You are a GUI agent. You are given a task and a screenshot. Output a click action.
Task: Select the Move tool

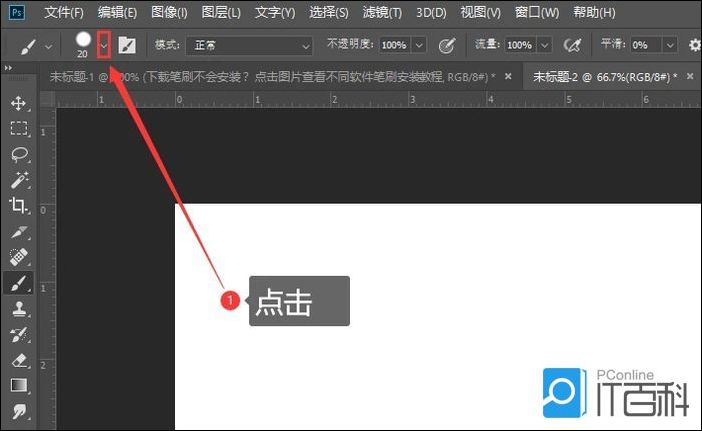[18, 103]
